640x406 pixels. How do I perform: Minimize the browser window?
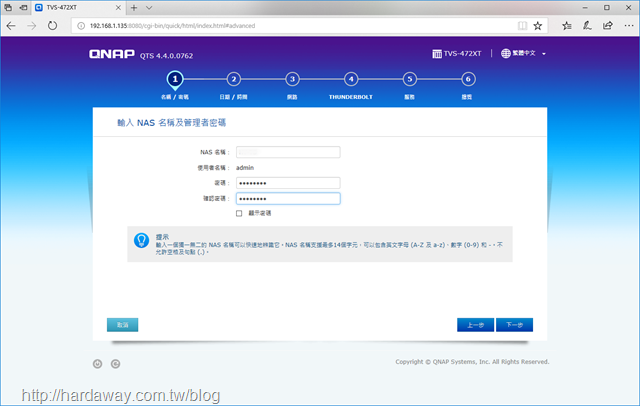[585, 7]
